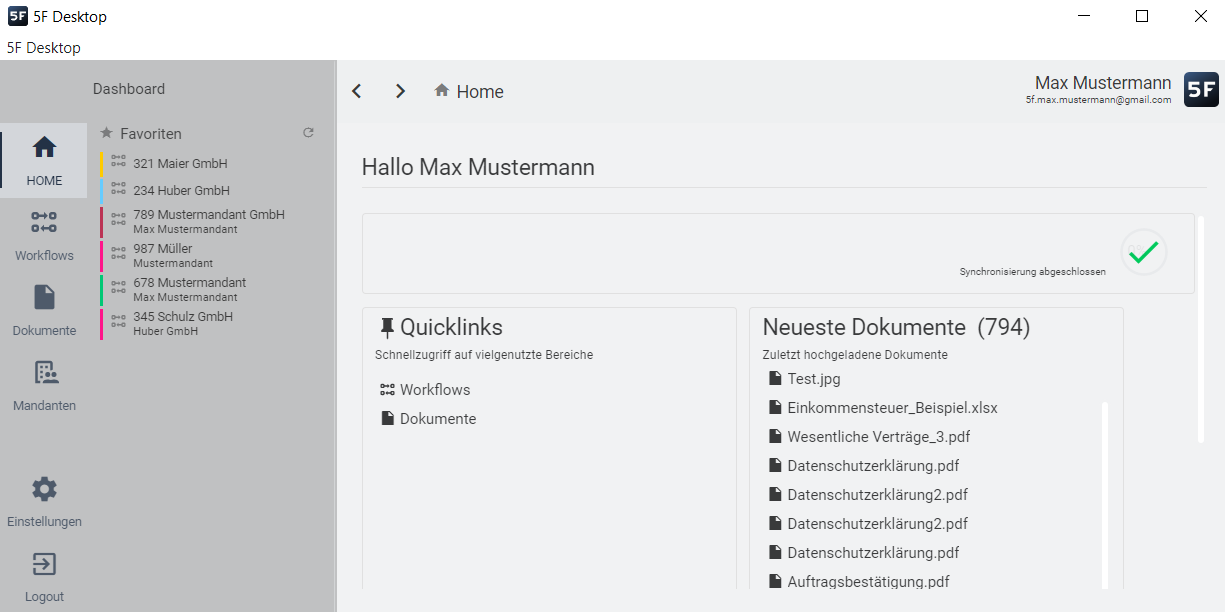Viewport: 1225px width, 612px height.
Task: Open the Dokumente quicklink
Action: point(438,419)
